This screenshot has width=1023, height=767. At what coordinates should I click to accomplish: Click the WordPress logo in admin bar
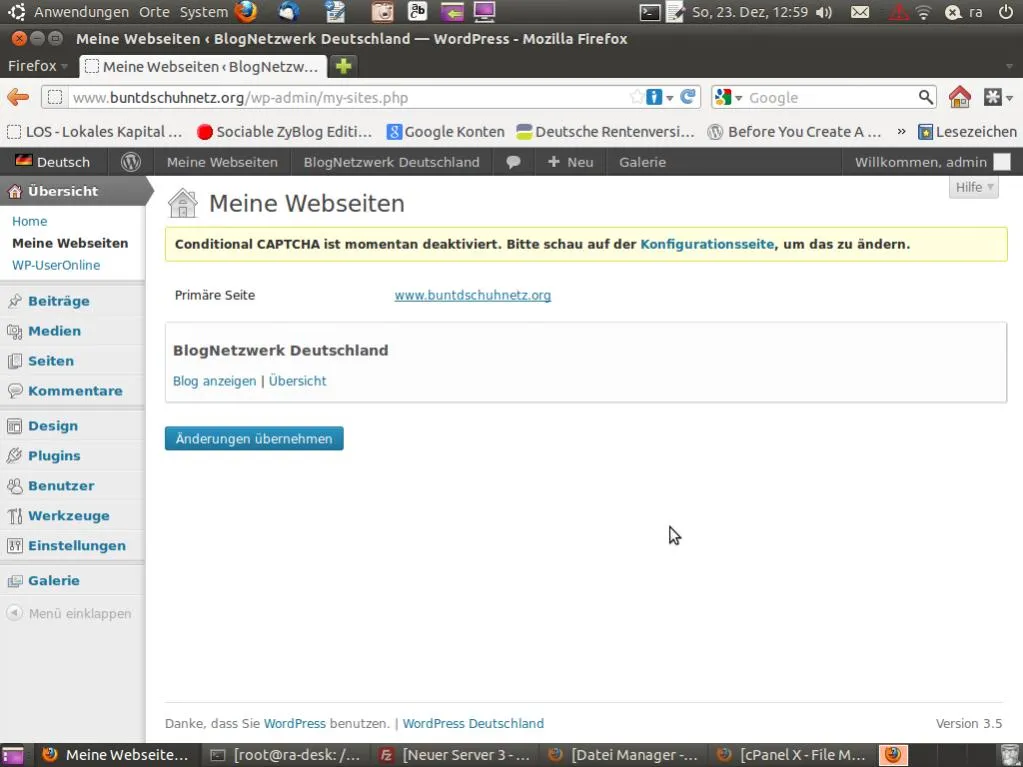(130, 162)
